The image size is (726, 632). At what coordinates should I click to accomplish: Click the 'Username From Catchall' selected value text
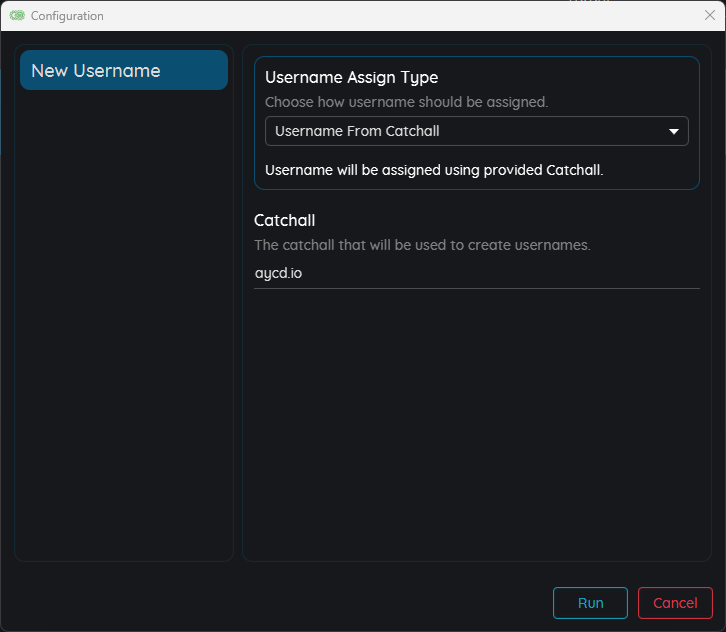point(357,131)
